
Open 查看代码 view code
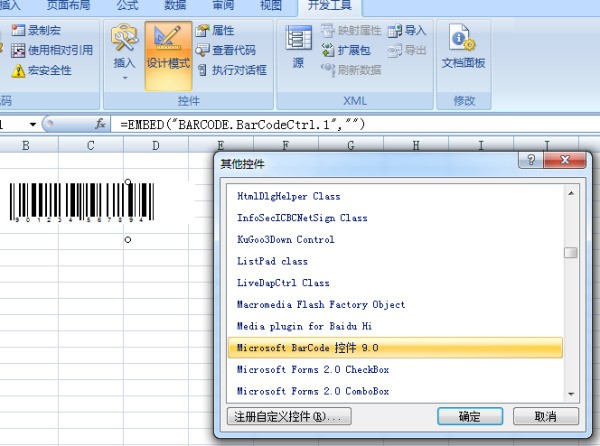pyautogui.click(x=203, y=50)
